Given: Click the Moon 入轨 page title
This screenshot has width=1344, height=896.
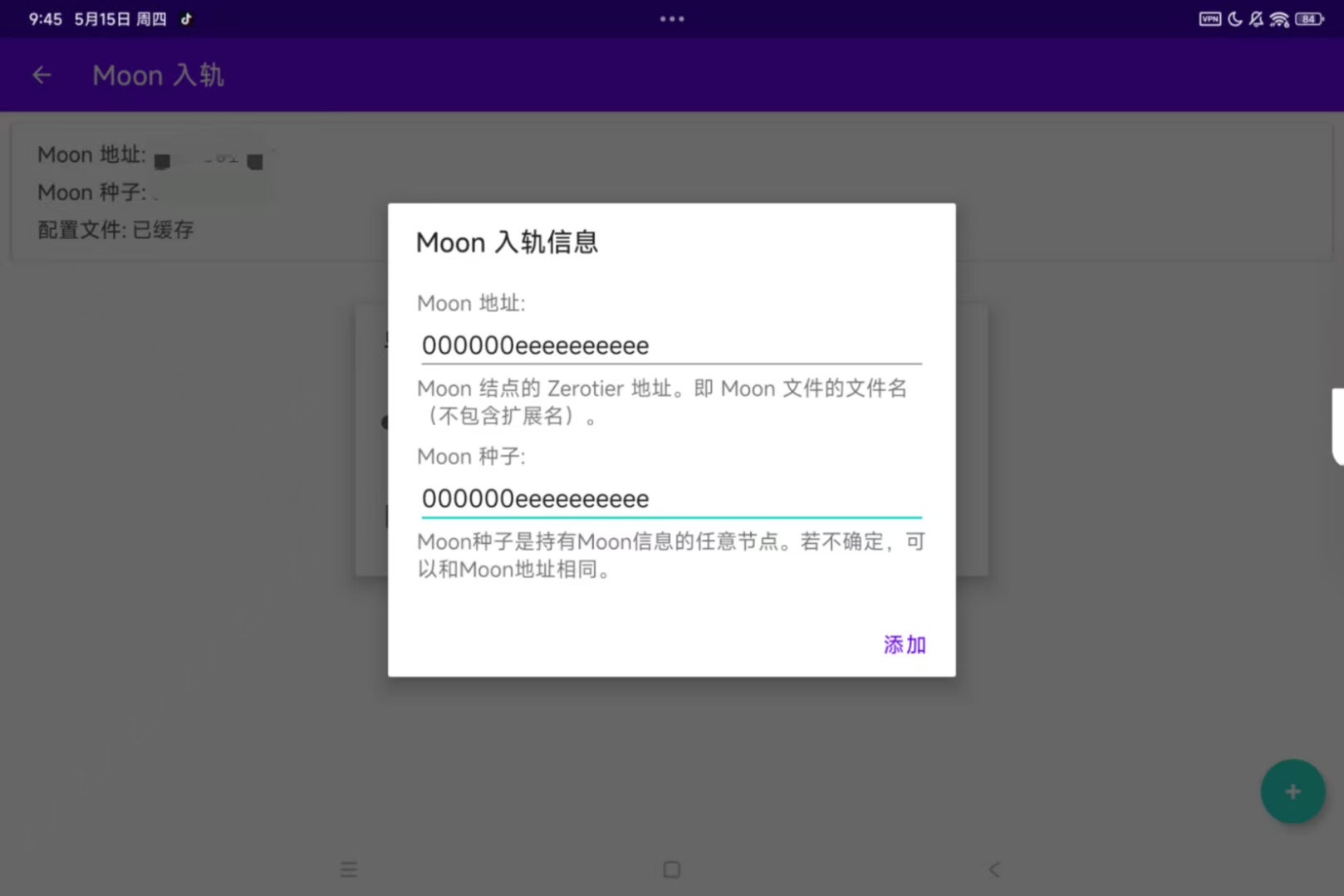Looking at the screenshot, I should 158,76.
